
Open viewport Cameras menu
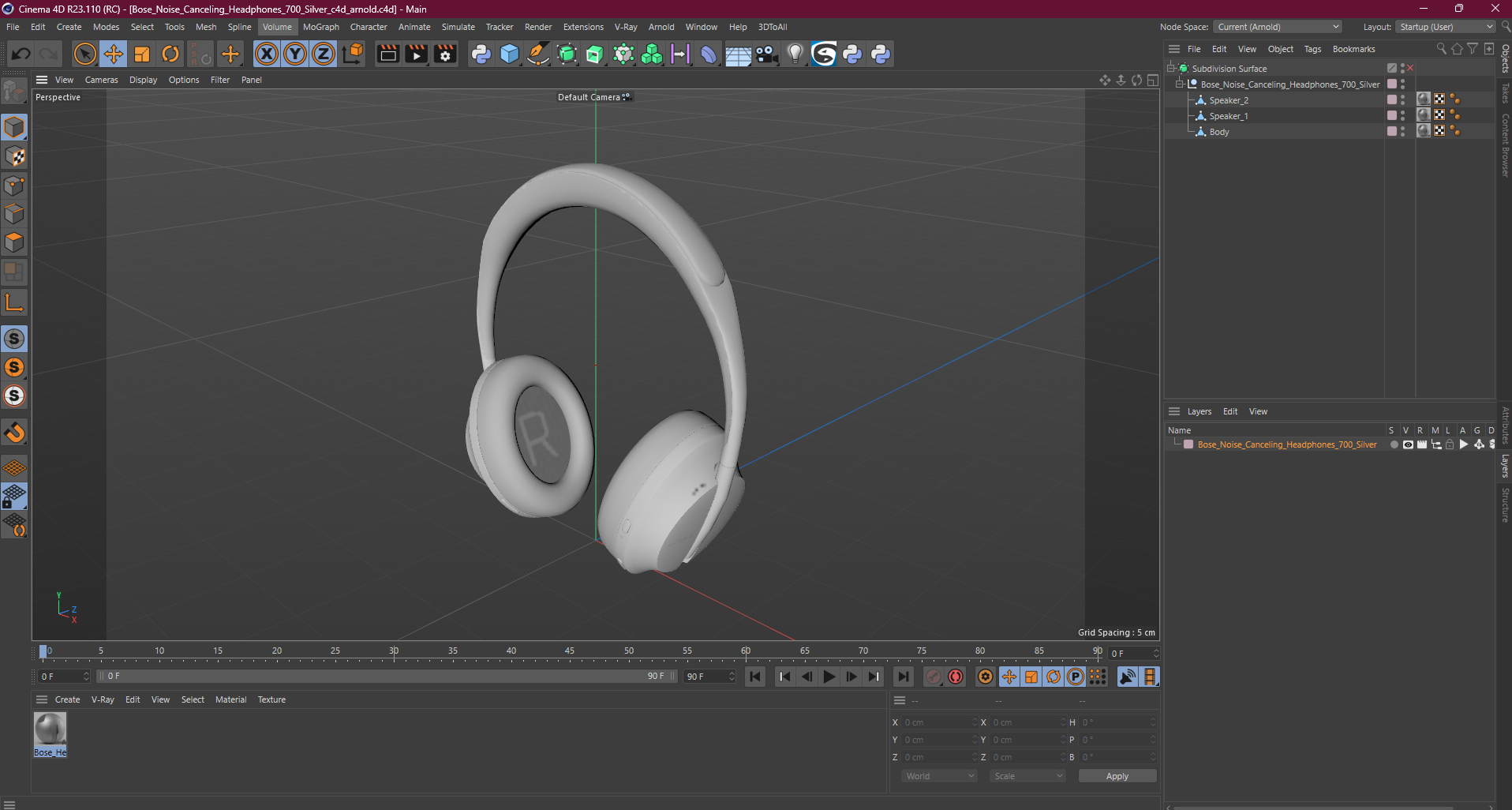pos(101,80)
